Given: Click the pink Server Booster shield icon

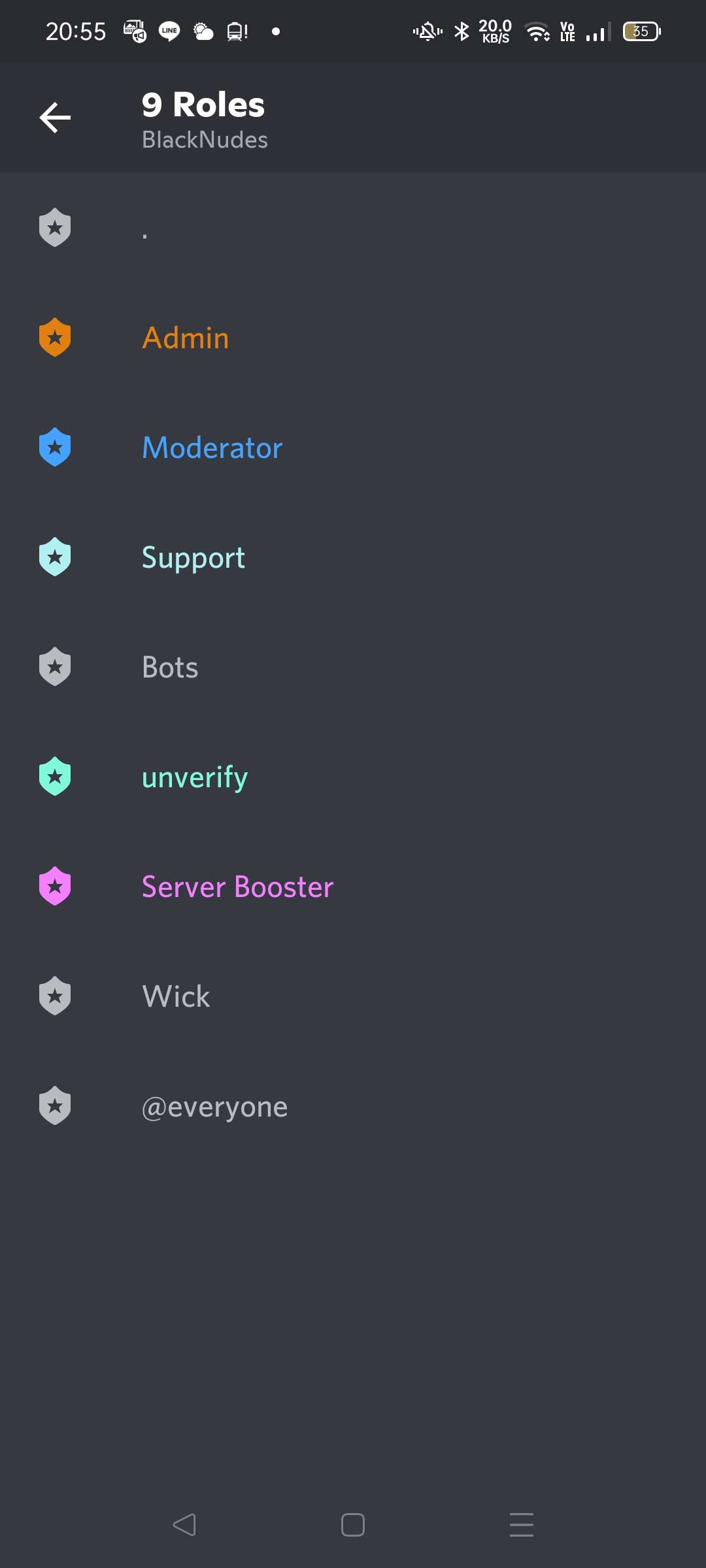Looking at the screenshot, I should 55,886.
